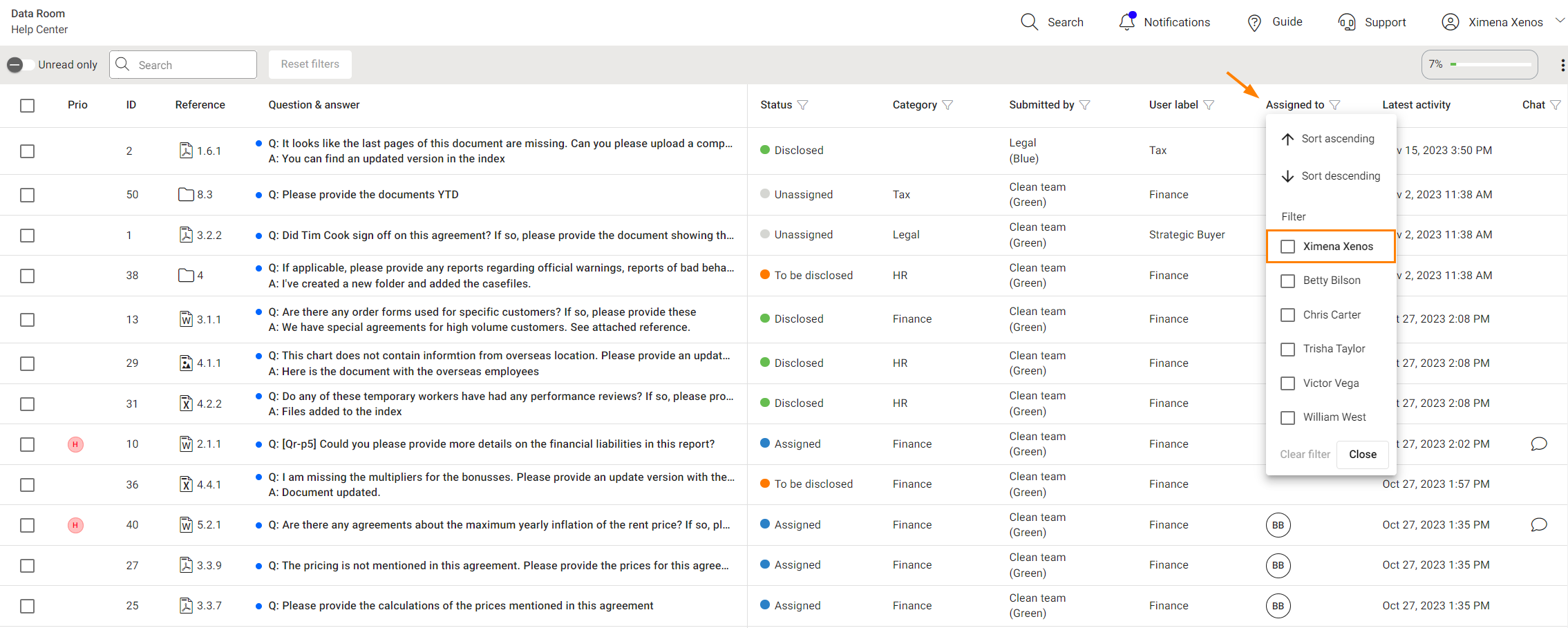Open the Category column filter
Image resolution: width=1568 pixels, height=628 pixels.
click(947, 105)
